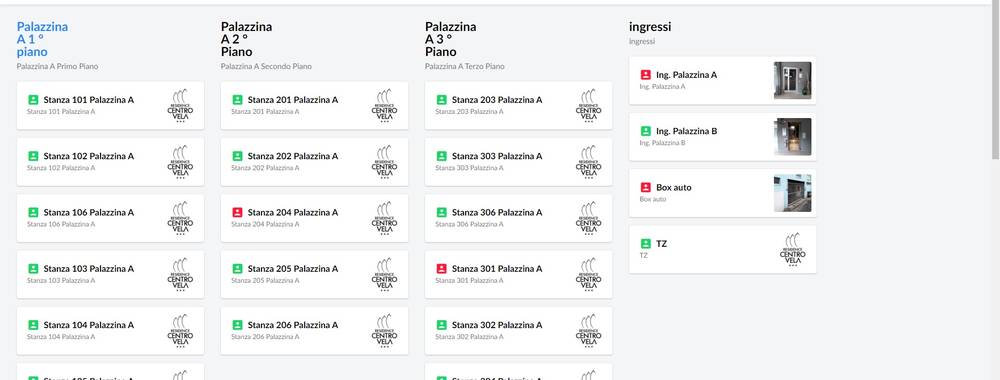This screenshot has height=380, width=1000.
Task: Click the Centro Vela logo on Stanza 102 card
Action: (180, 162)
